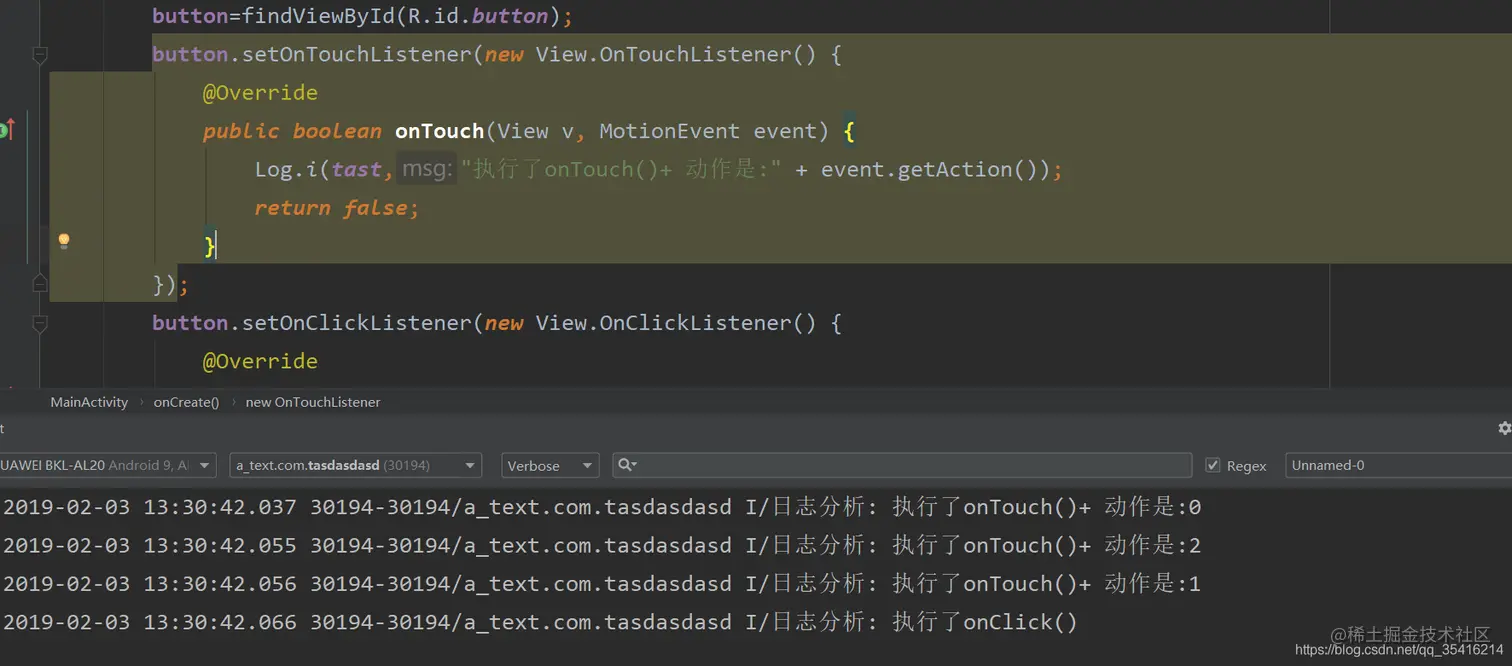Select the MainActivity breadcrumb
This screenshot has height=666, width=1512.
(x=89, y=402)
